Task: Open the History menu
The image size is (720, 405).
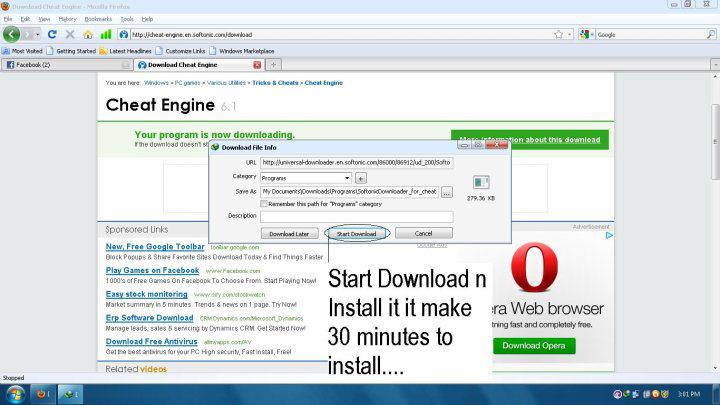Action: 68,19
